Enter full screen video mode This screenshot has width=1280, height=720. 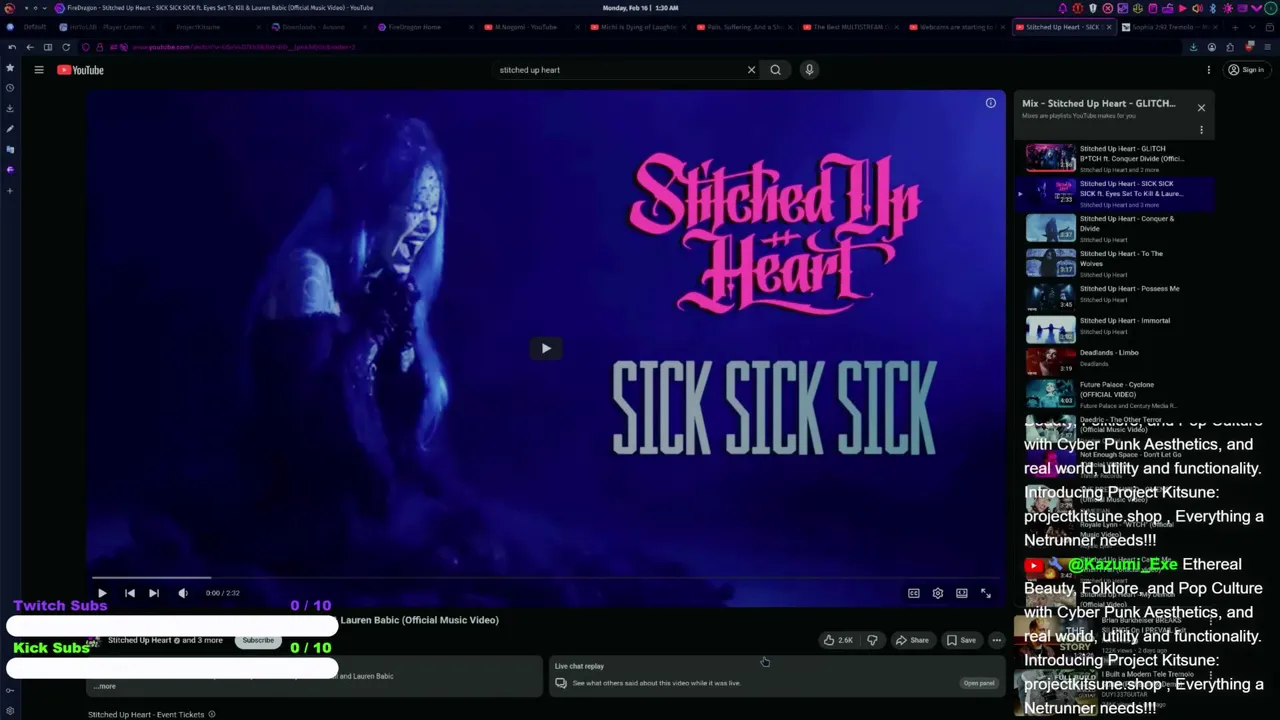pyautogui.click(x=986, y=593)
